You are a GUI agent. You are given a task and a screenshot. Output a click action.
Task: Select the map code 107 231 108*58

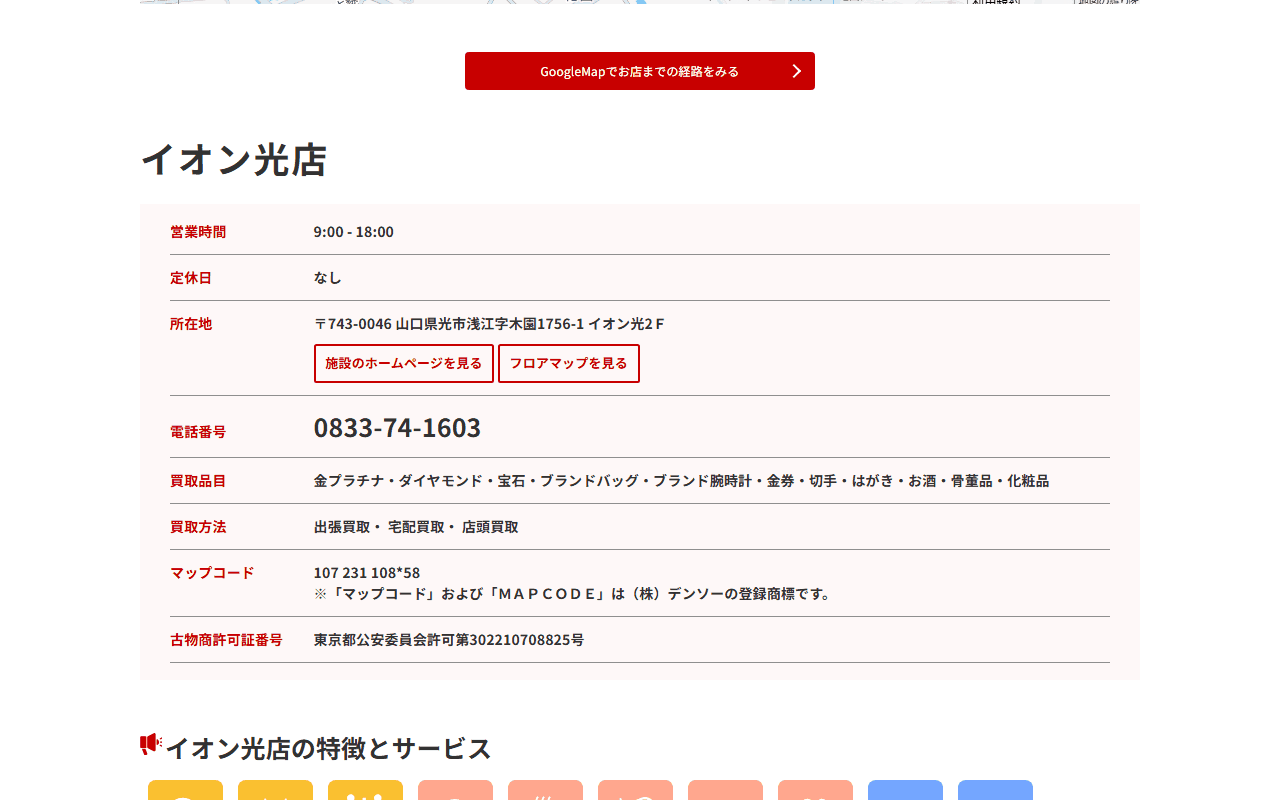367,573
